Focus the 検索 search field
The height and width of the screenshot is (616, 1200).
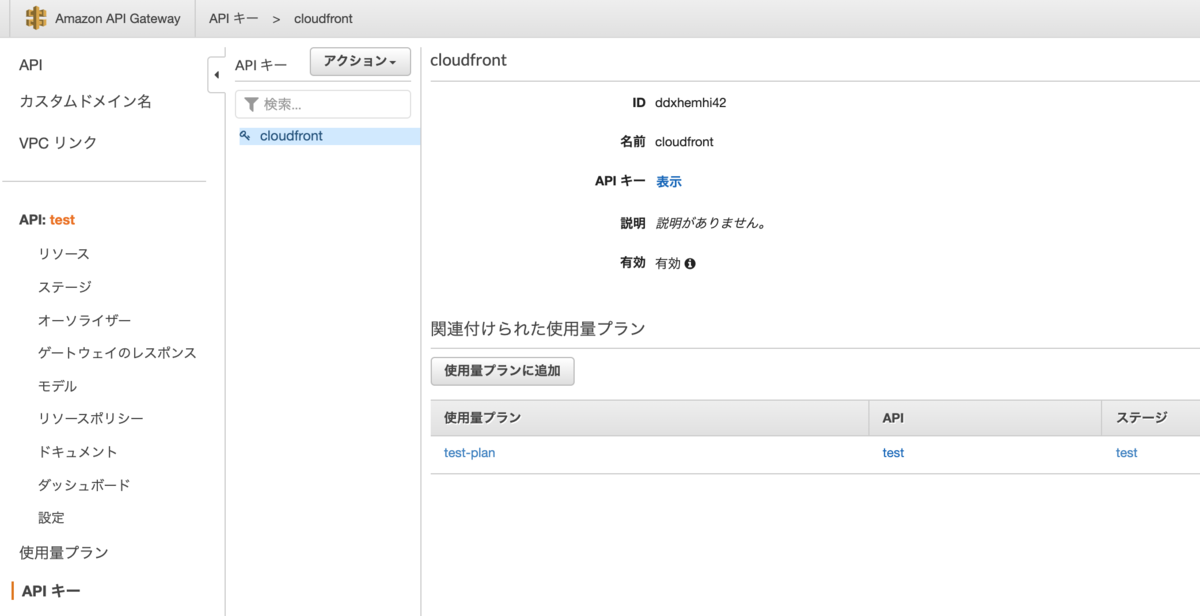pyautogui.click(x=323, y=104)
